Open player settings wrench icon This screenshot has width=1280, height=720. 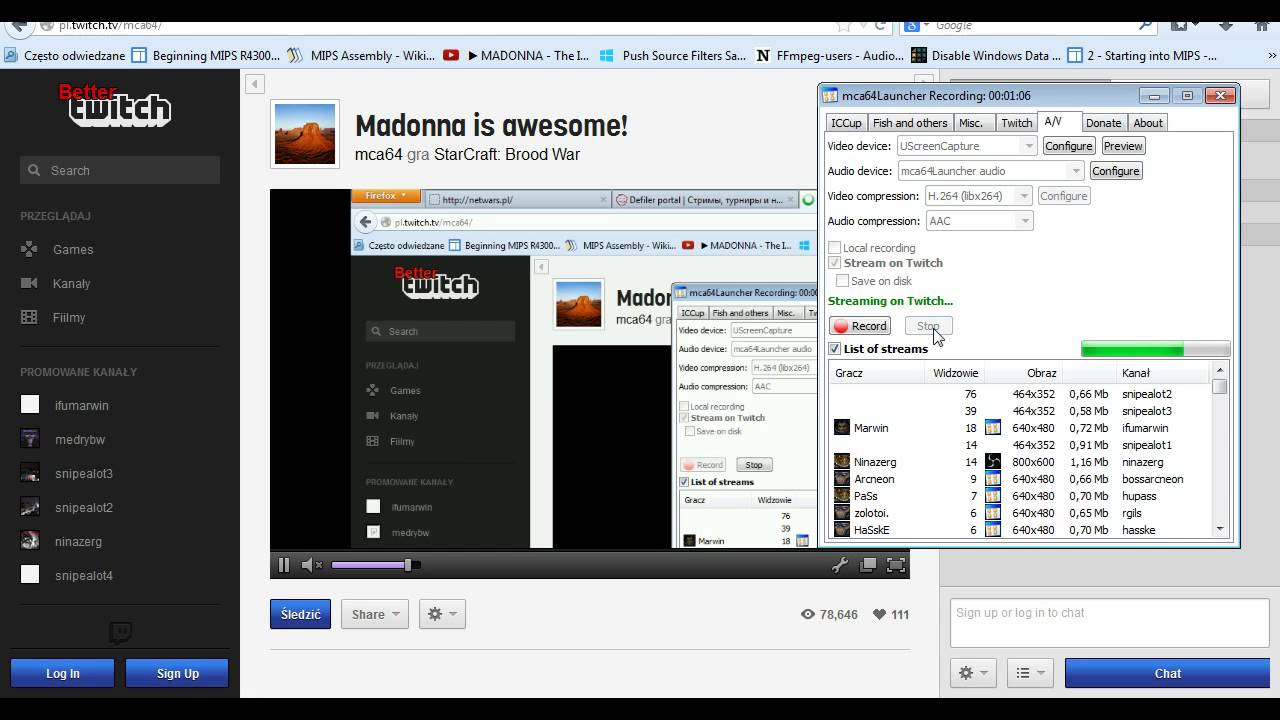click(840, 565)
